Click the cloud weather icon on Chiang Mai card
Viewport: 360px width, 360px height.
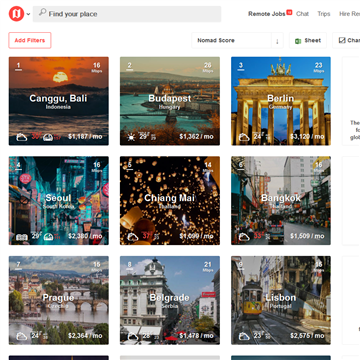(x=133, y=237)
